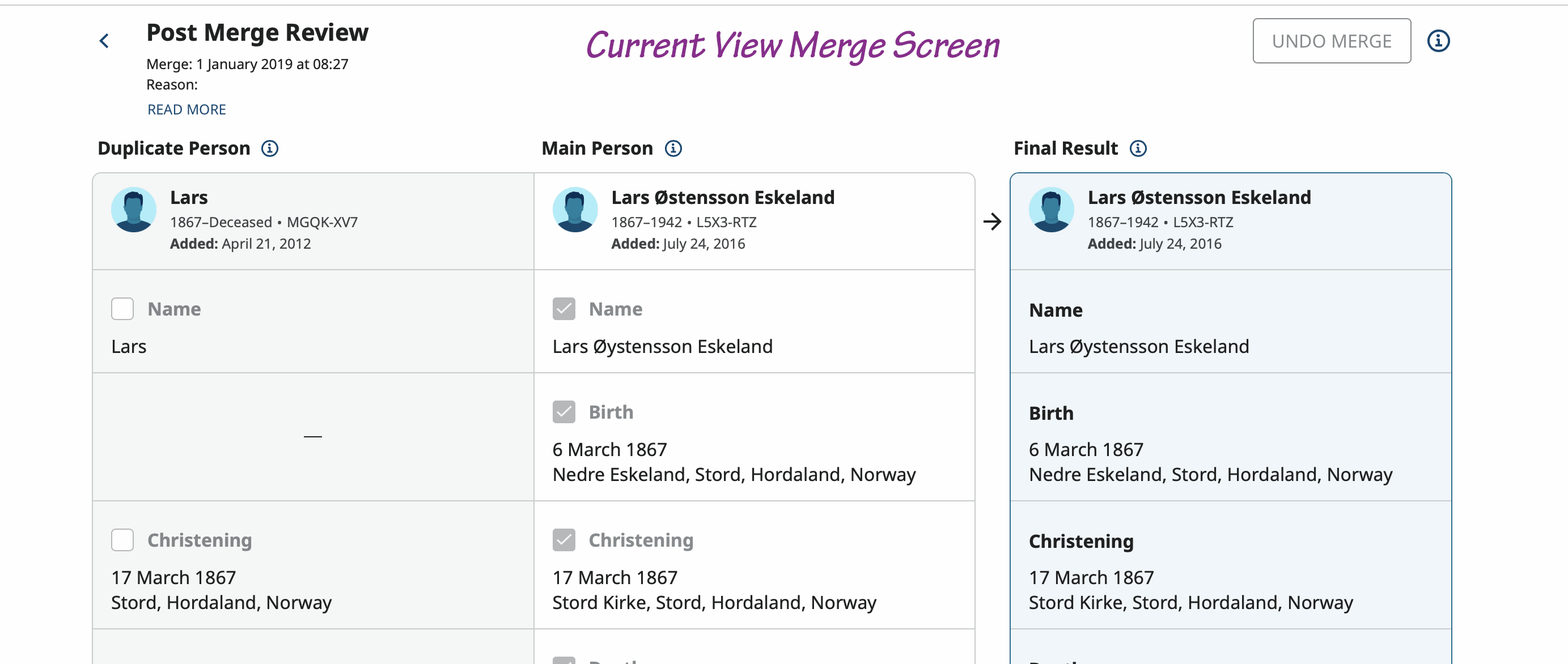Screen dimensions: 1568x664
Task: Show info about Duplicate Person
Action: (270, 148)
